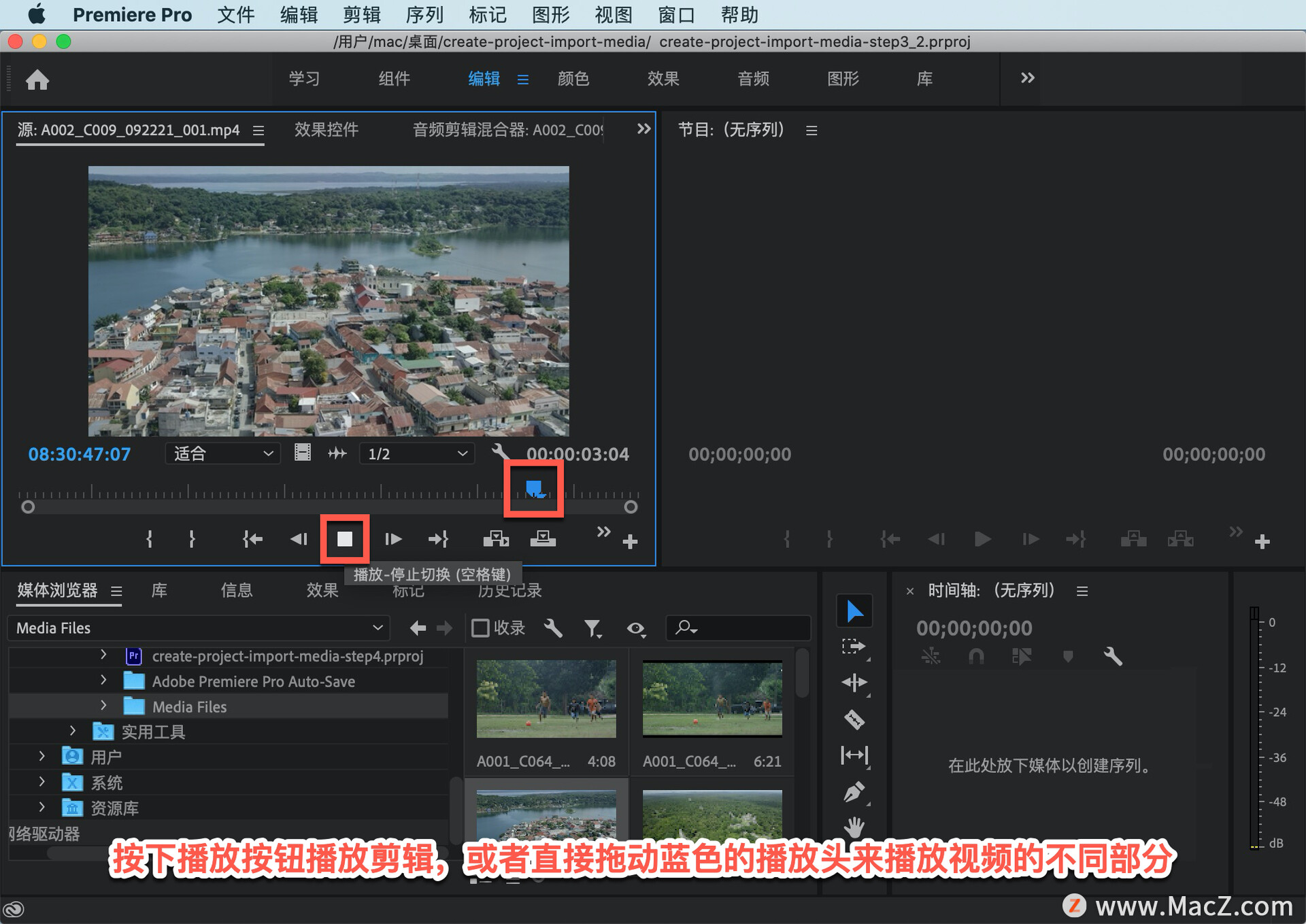Toggle snap magnet in timeline
The height and width of the screenshot is (924, 1306).
tap(976, 656)
